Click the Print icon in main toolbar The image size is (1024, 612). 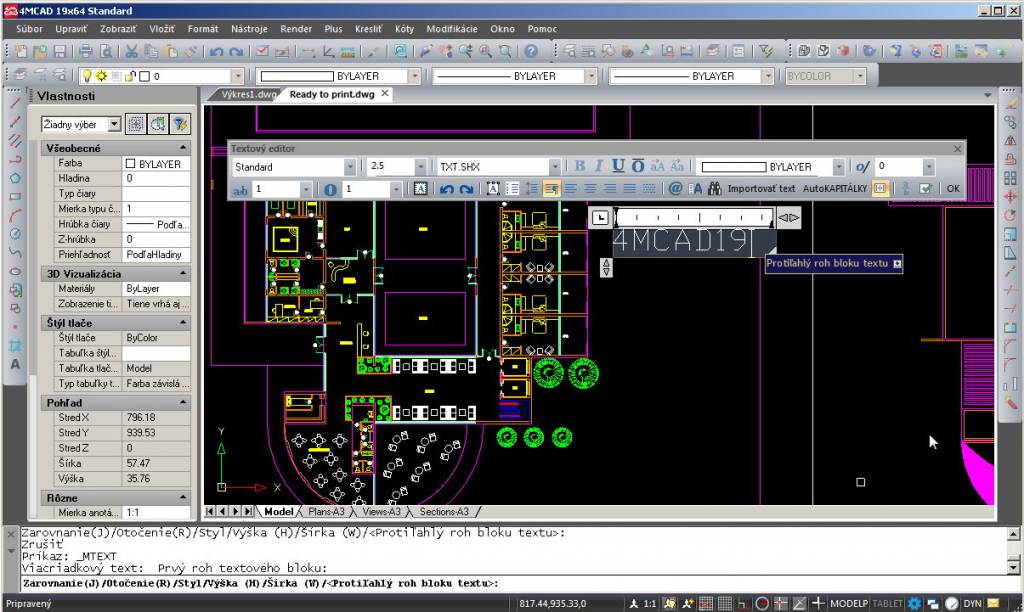pos(86,51)
